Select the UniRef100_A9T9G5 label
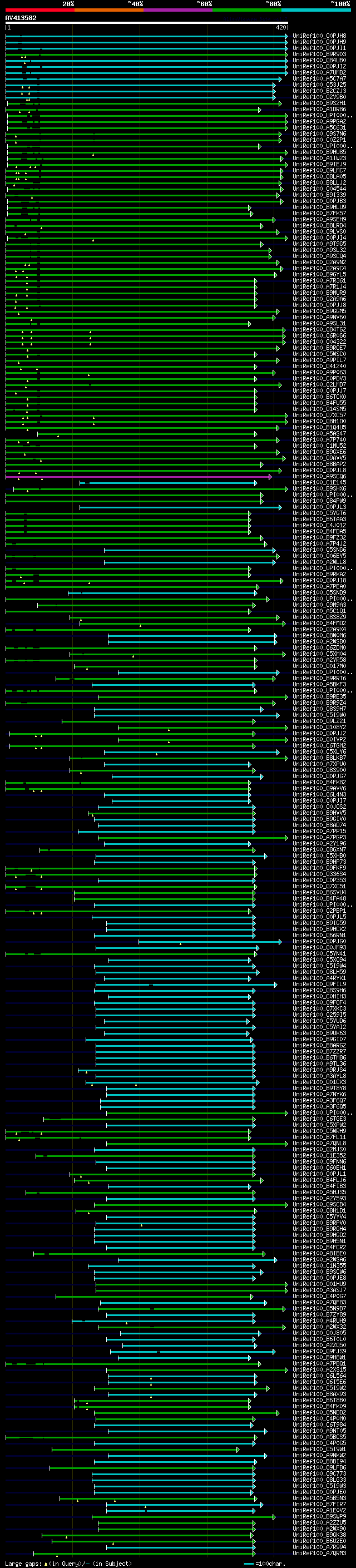 coord(319,244)
